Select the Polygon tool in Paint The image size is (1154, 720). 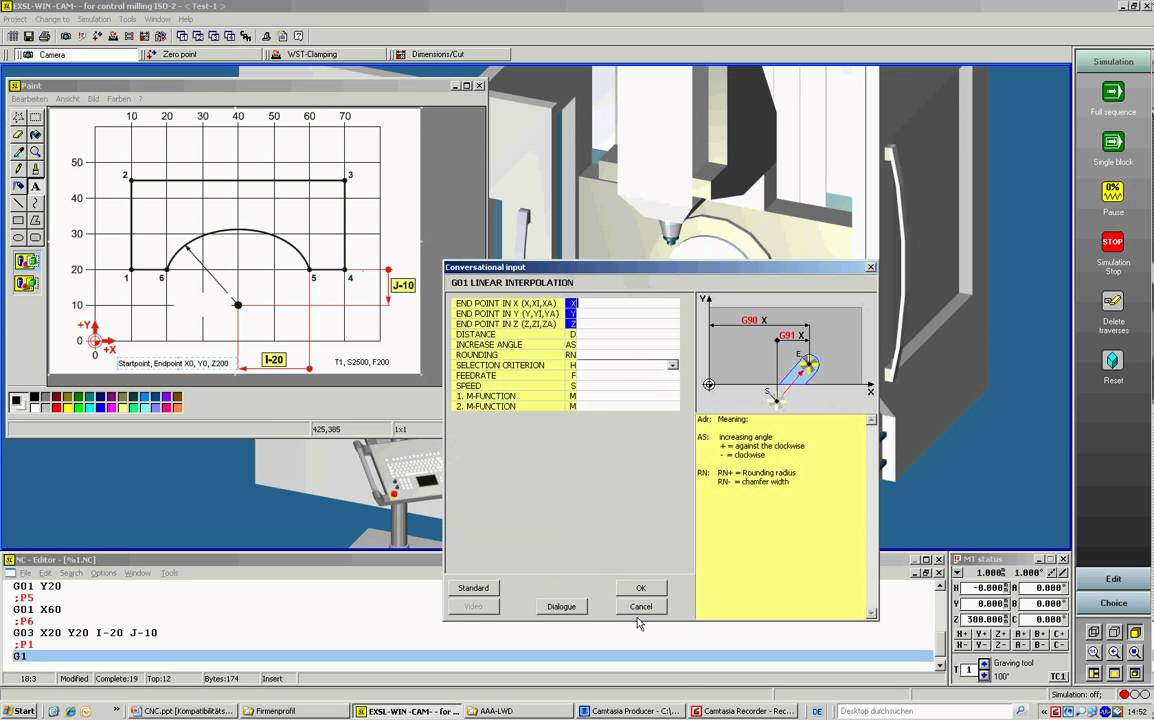tap(35, 220)
